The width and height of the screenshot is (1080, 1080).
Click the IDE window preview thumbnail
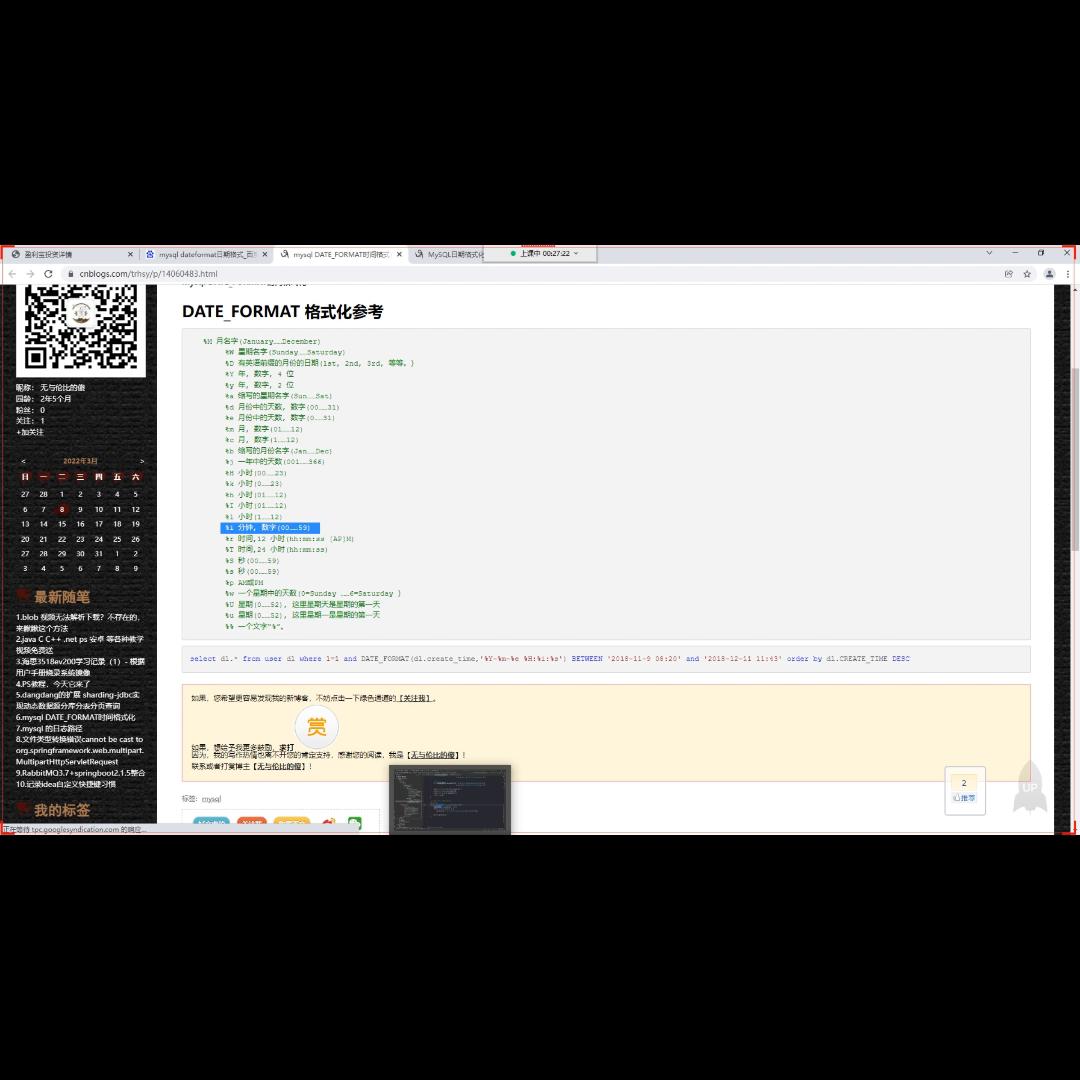450,799
